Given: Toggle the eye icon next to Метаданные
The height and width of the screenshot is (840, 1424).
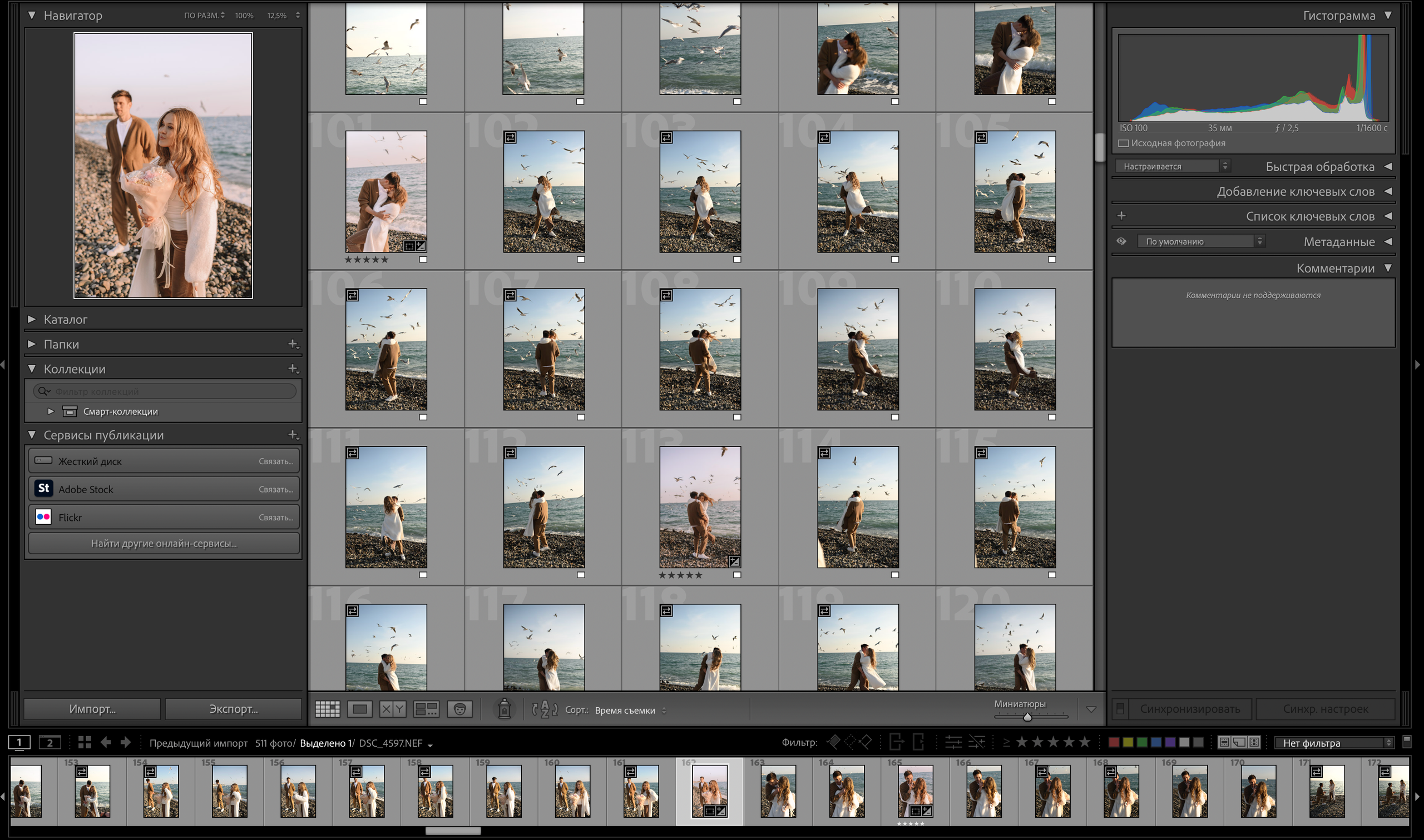Looking at the screenshot, I should [x=1121, y=242].
